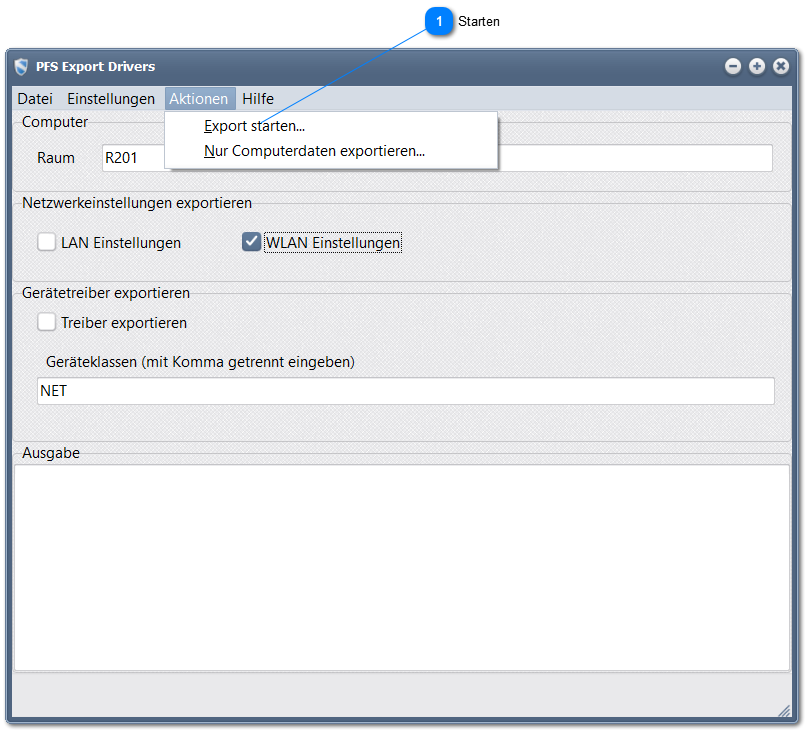808x733 pixels.
Task: Tick the Treiber exportieren checkbox
Action: point(47,322)
